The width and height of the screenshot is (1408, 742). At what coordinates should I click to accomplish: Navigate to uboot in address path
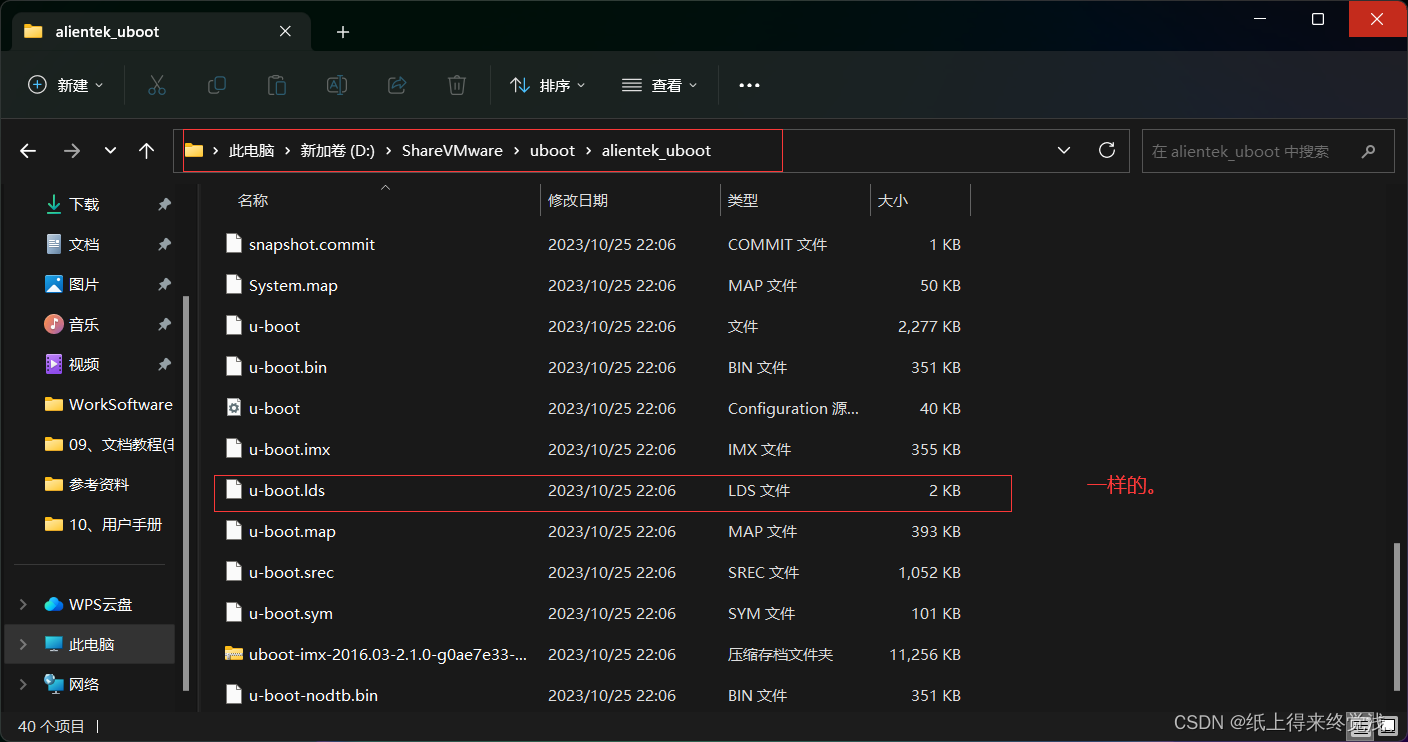click(x=552, y=151)
